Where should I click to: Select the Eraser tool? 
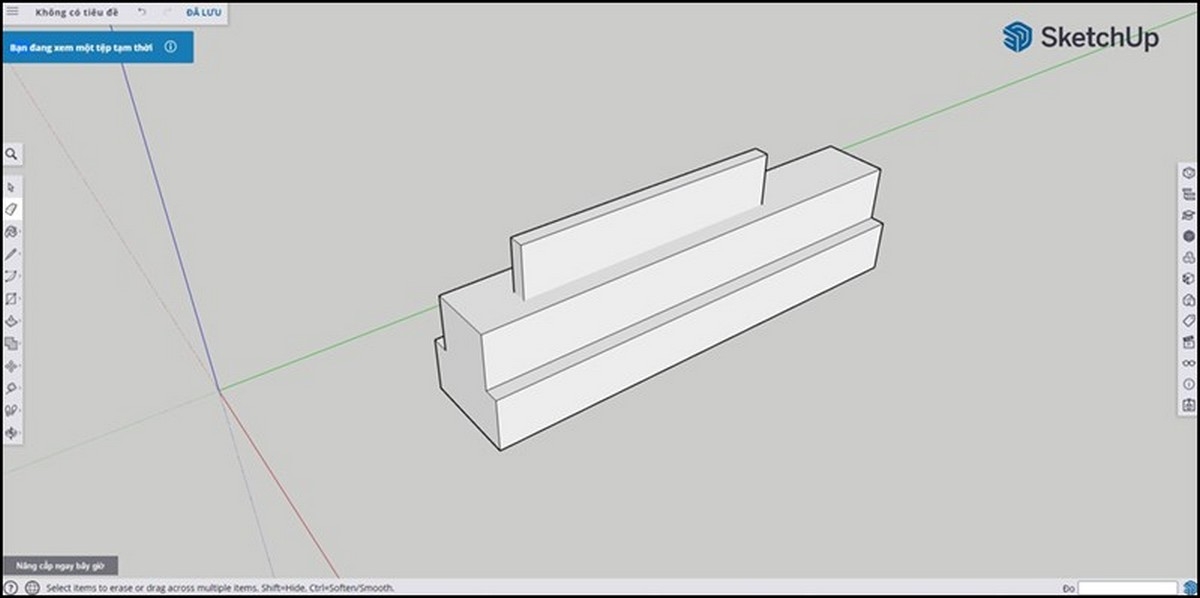[x=11, y=209]
